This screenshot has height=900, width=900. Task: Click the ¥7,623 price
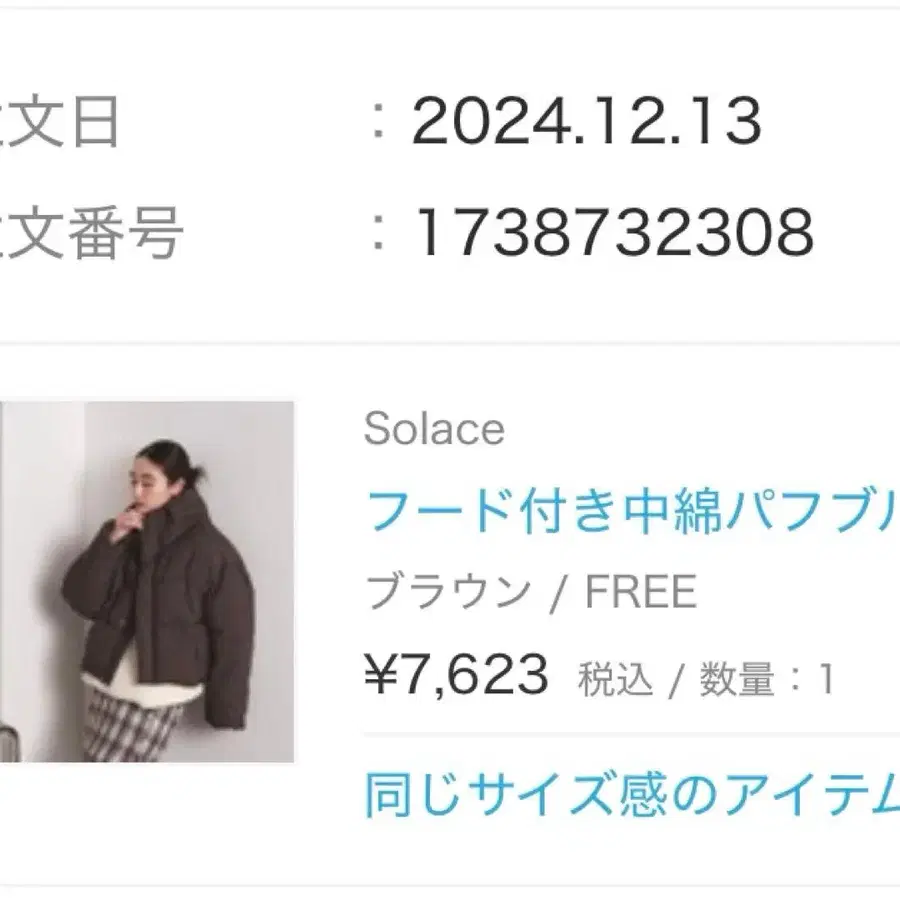coord(457,675)
